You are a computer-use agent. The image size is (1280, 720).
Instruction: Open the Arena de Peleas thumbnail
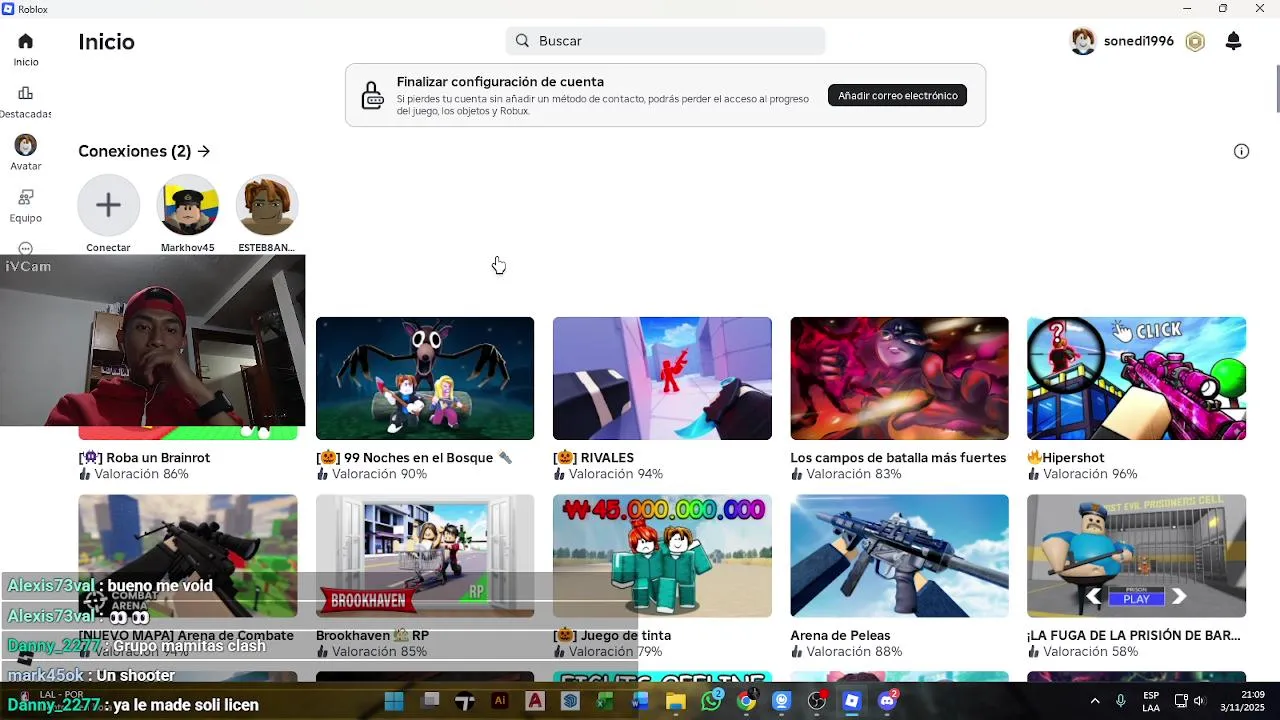[899, 555]
